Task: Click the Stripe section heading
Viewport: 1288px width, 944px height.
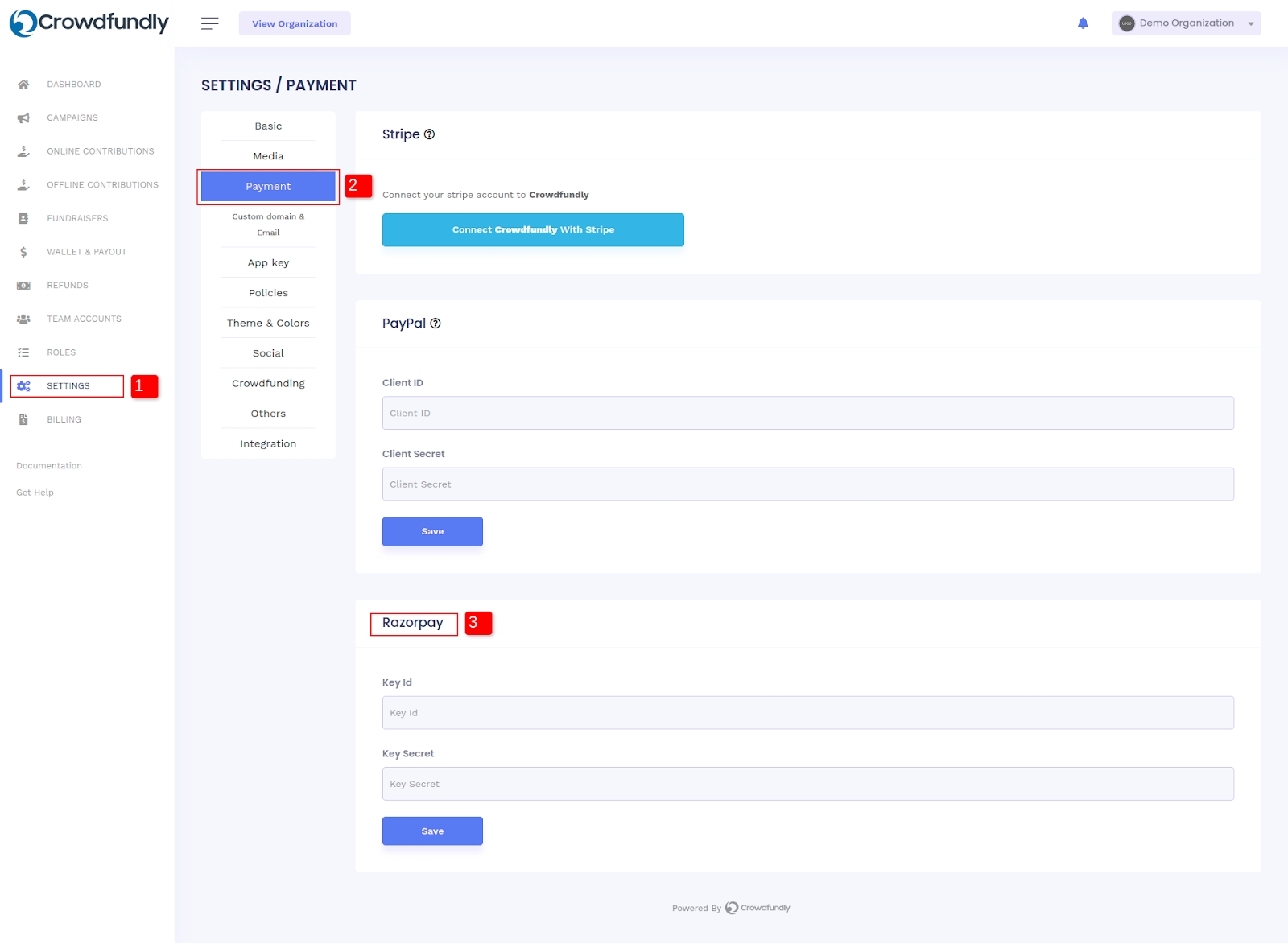Action: click(x=401, y=134)
